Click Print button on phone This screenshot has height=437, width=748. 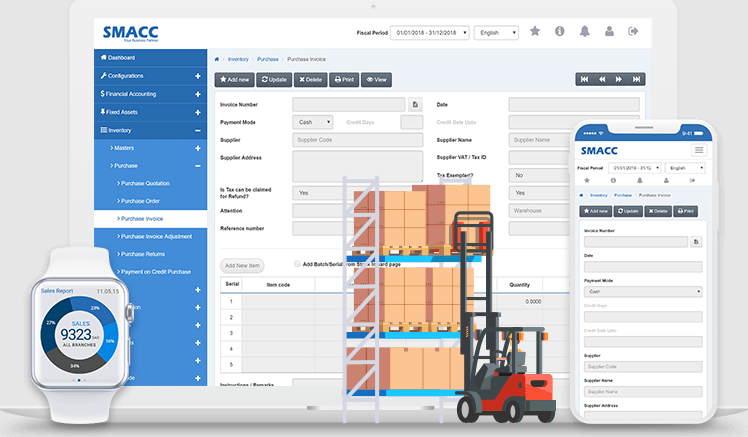(686, 211)
